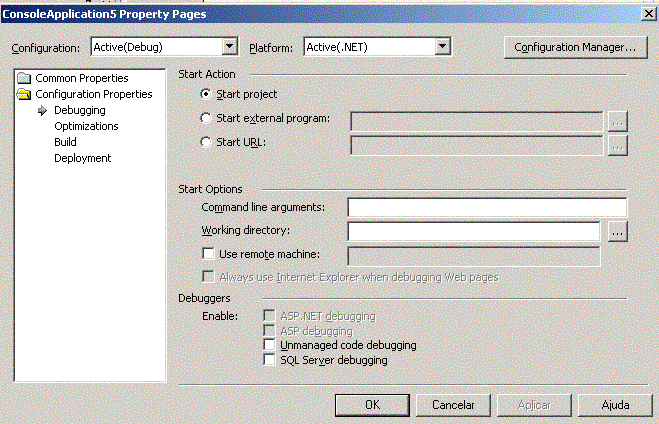The width and height of the screenshot is (659, 424).
Task: Open the Configuration dropdown arrow
Action: click(229, 47)
